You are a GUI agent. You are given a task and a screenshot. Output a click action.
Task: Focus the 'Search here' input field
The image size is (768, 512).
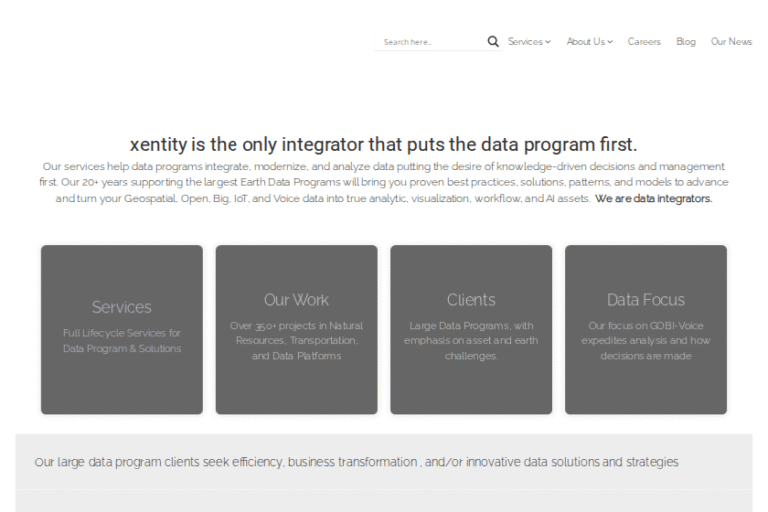point(430,42)
